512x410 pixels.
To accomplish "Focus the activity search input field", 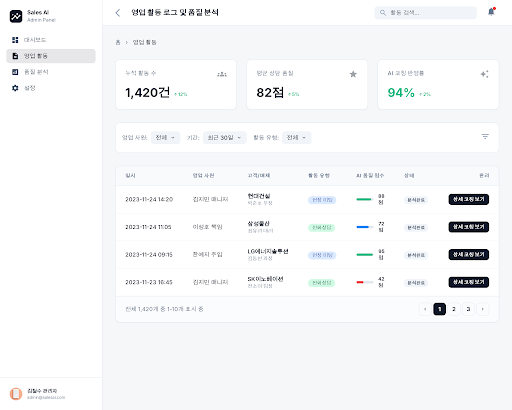I will [425, 13].
